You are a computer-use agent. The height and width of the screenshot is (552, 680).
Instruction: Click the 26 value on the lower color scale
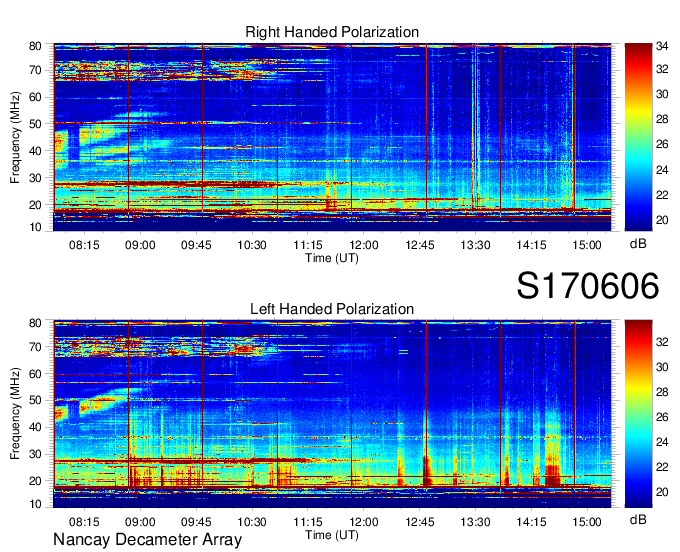[662, 417]
